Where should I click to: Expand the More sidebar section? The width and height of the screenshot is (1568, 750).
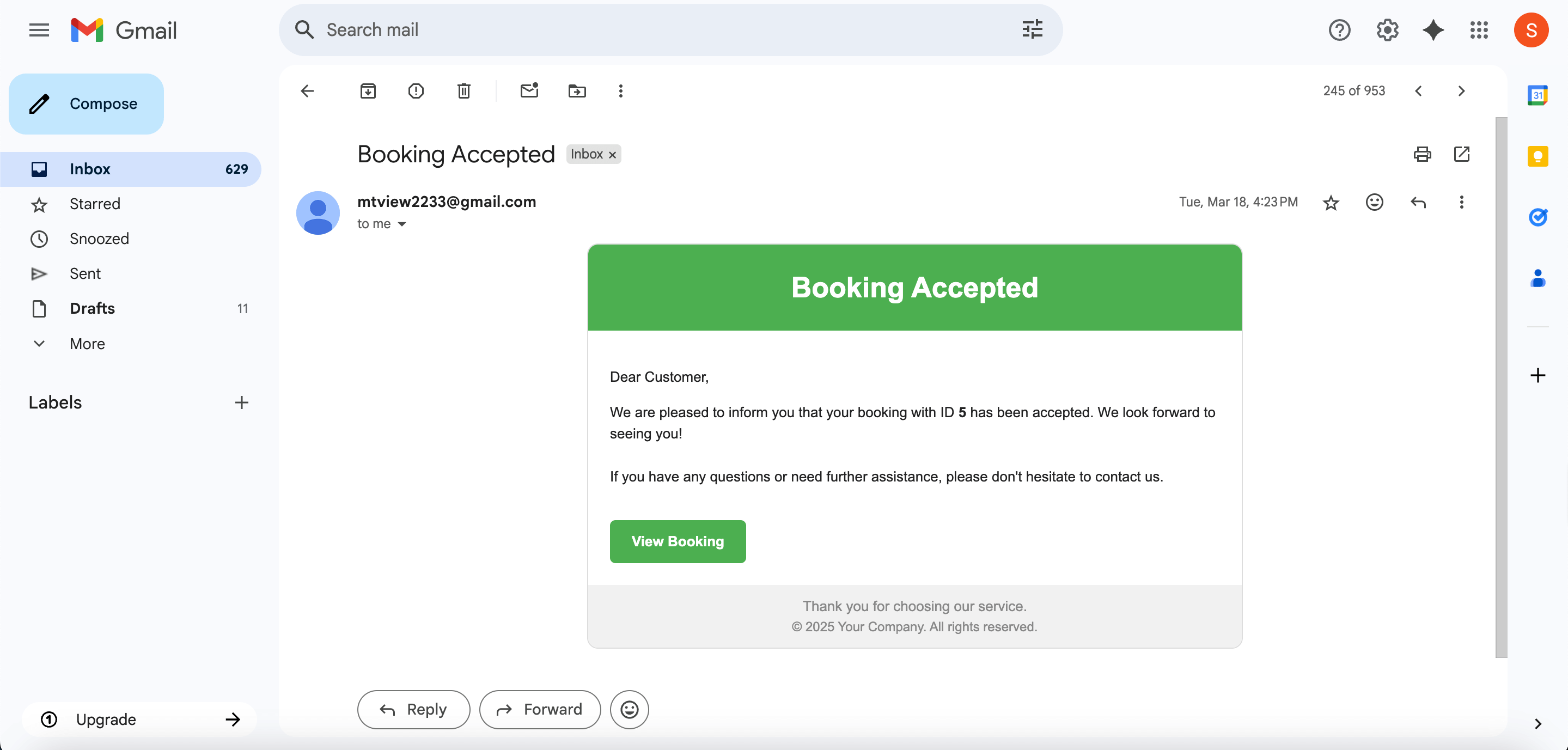(87, 344)
